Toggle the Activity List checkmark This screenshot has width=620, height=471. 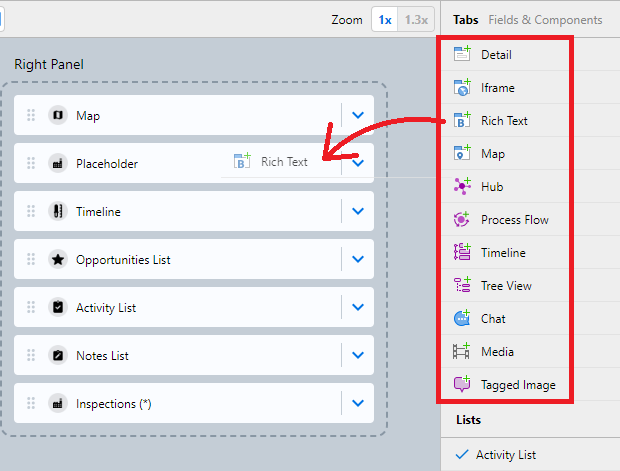[461, 455]
